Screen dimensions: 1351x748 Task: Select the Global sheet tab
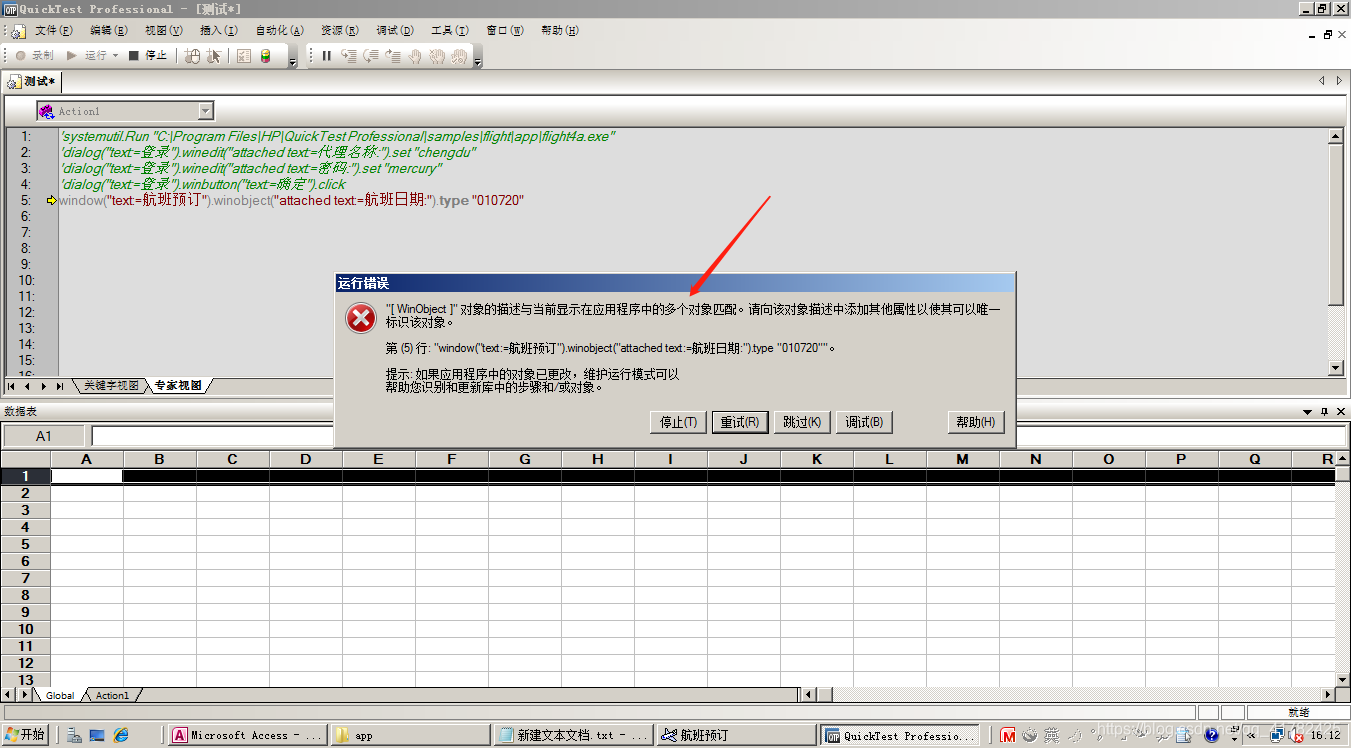point(60,695)
